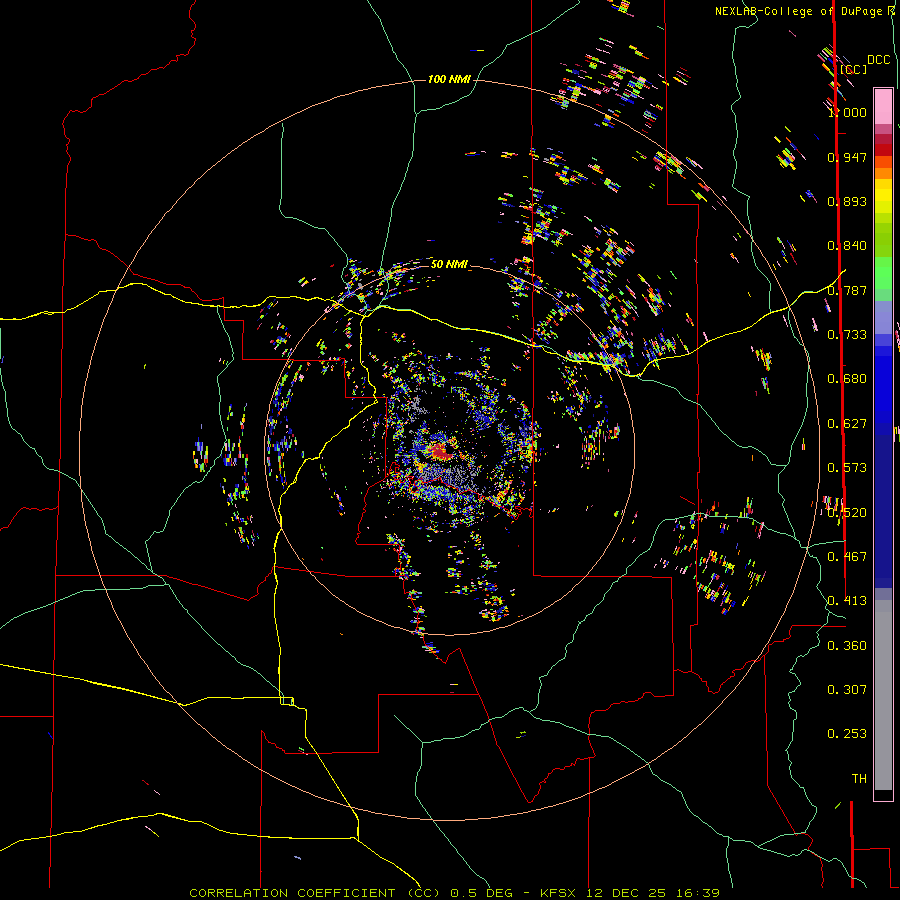Viewport: 900px width, 900px height.
Task: Click the 0.413 scale value
Action: [x=847, y=601]
